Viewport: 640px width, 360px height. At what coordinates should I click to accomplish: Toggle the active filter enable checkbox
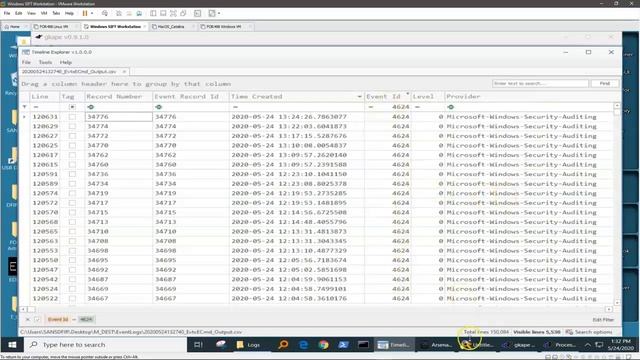(x=37, y=320)
